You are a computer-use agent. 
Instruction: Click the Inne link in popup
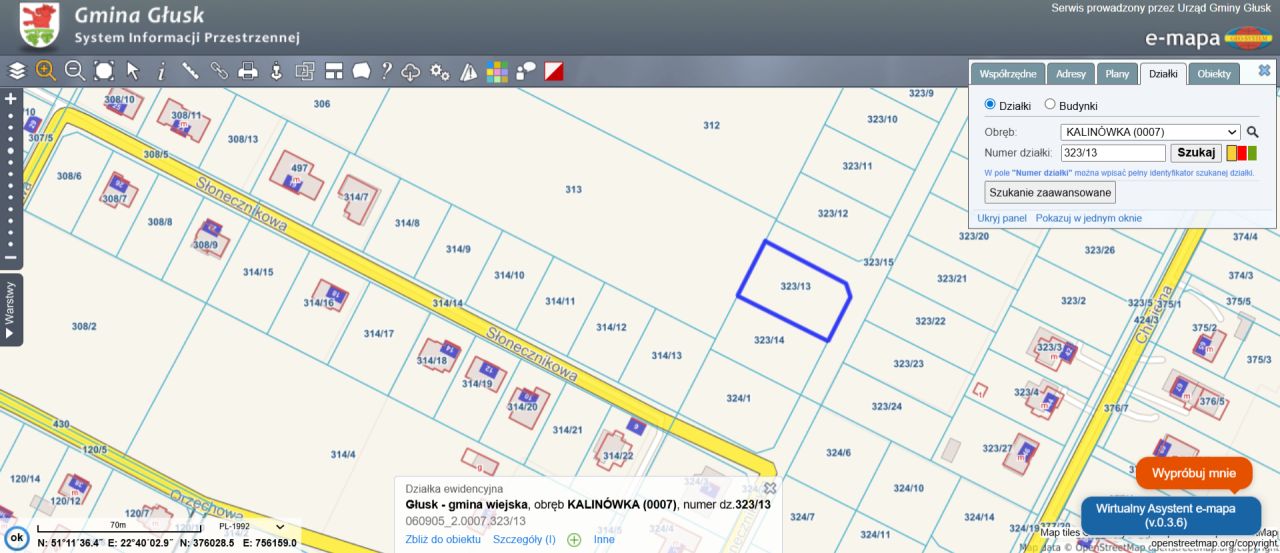point(604,540)
